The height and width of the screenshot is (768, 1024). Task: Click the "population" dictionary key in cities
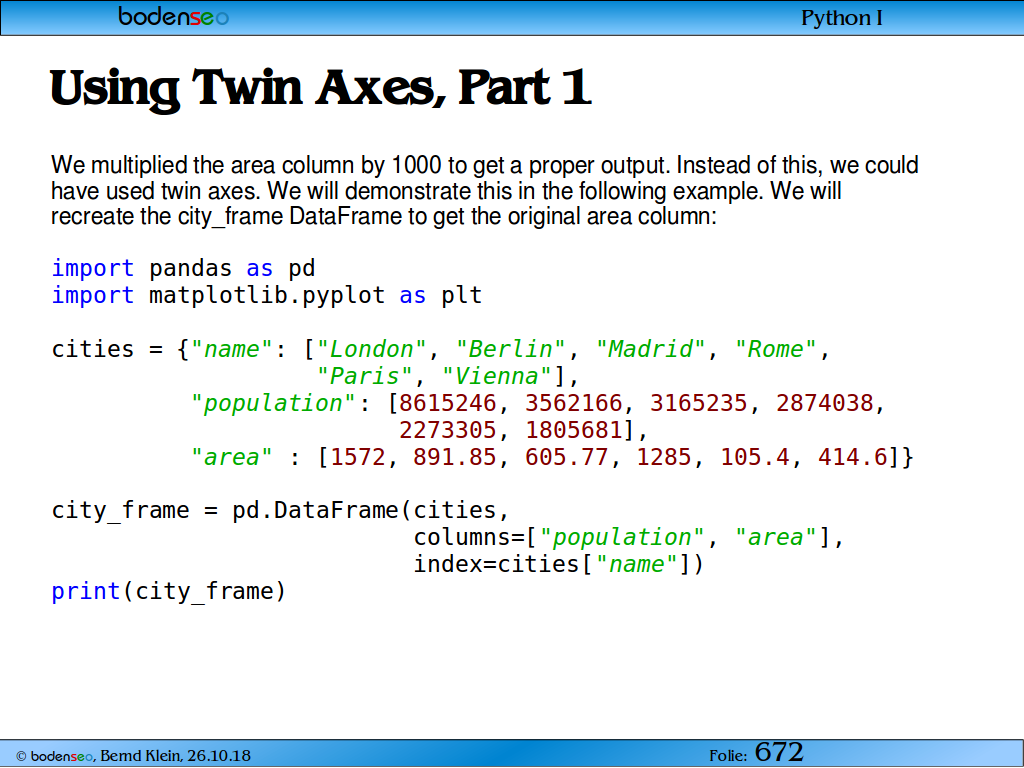click(x=273, y=403)
